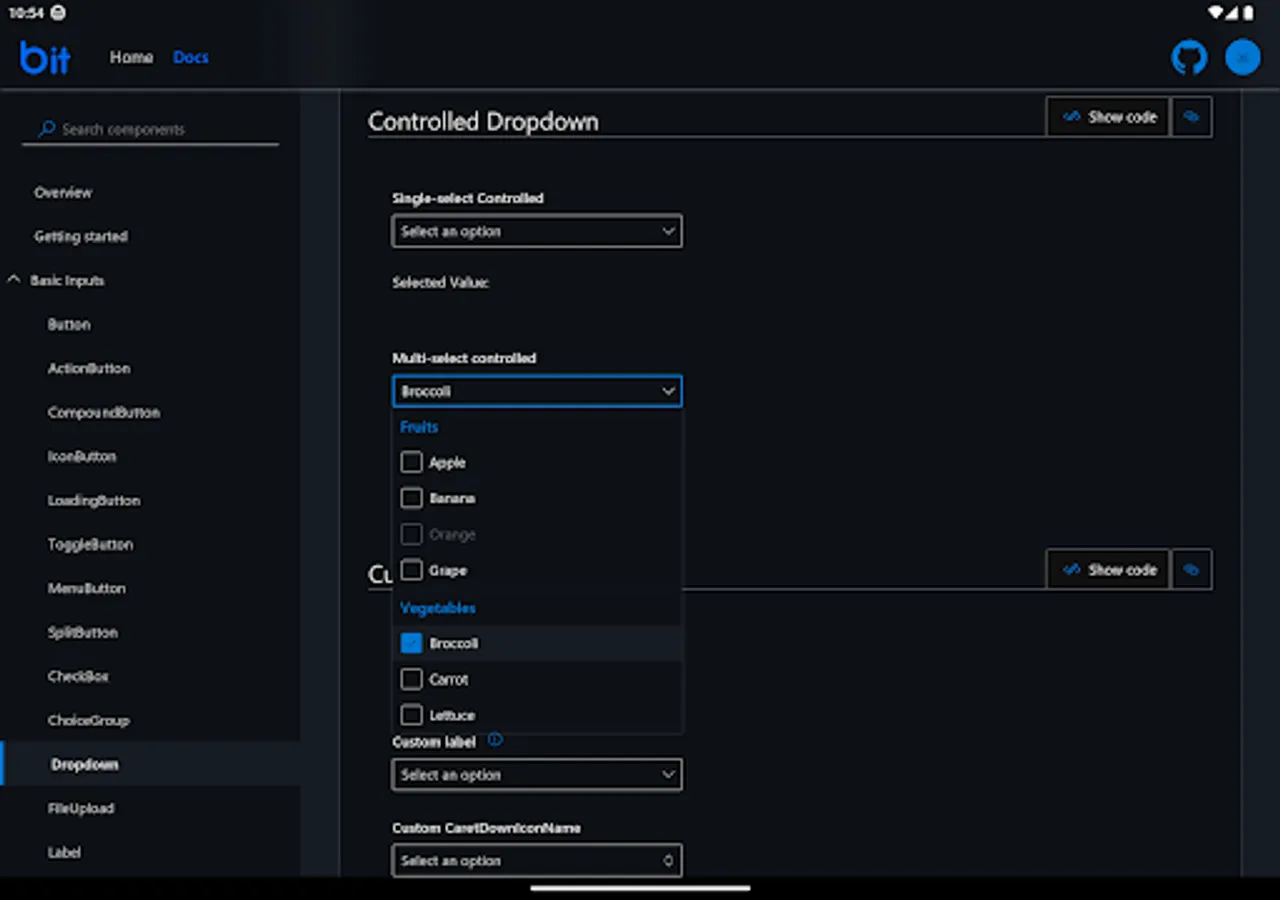
Task: Open the Single-select Controlled dropdown
Action: coord(537,231)
